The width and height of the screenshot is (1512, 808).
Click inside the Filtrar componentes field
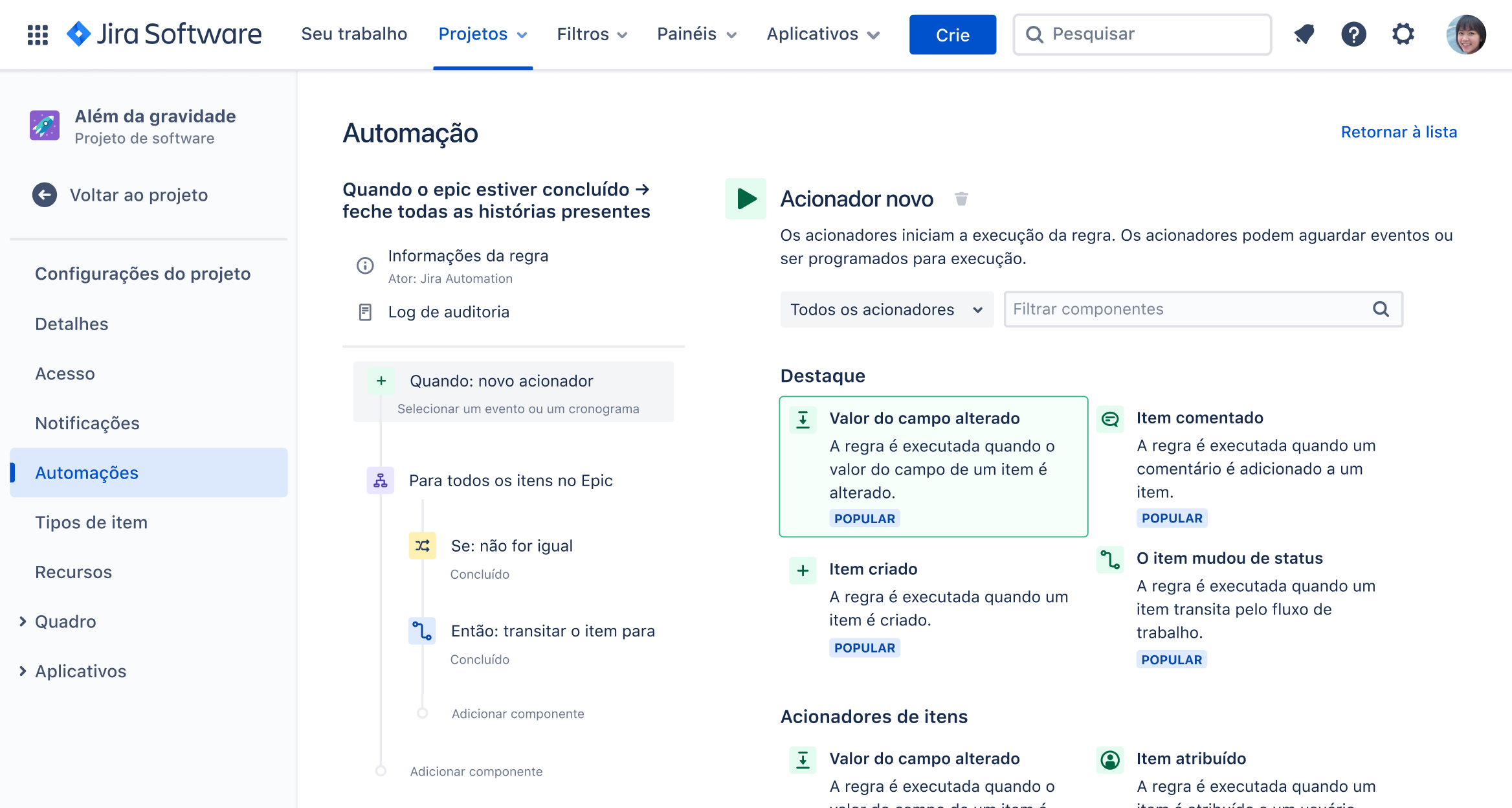coord(1133,309)
